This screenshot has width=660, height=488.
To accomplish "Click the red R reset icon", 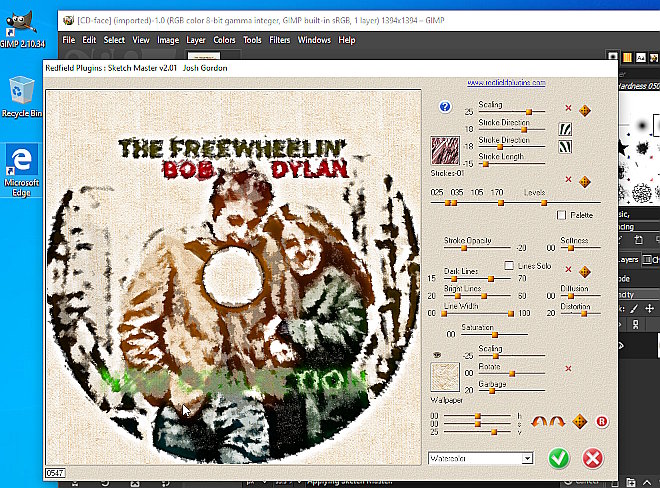I will pyautogui.click(x=602, y=421).
